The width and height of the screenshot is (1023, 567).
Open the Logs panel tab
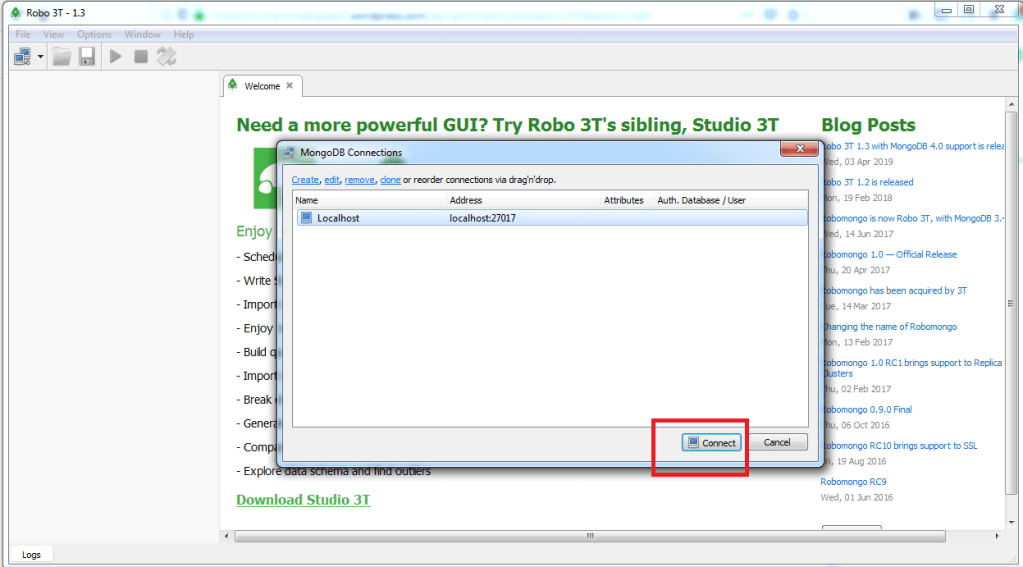click(31, 554)
